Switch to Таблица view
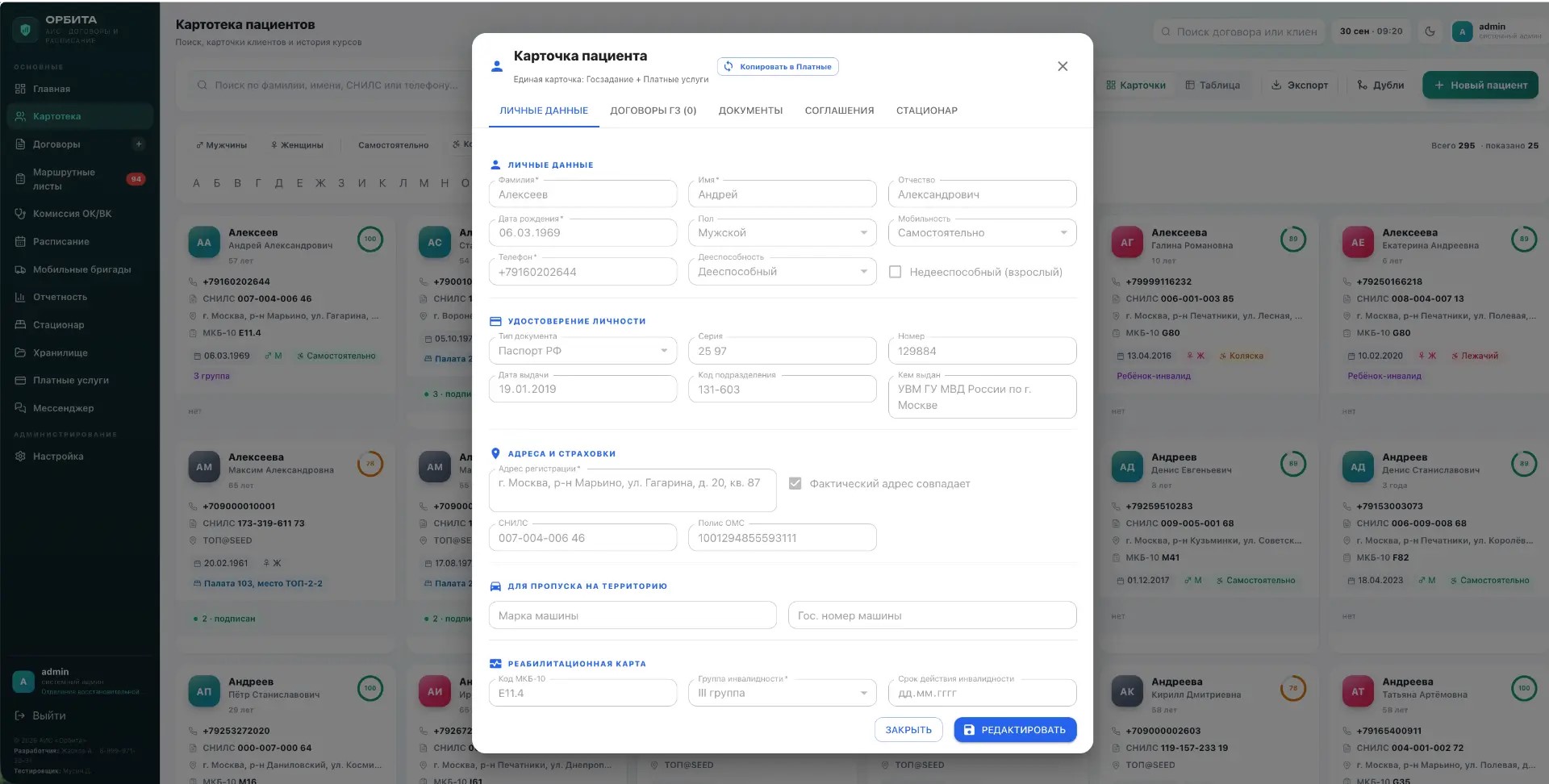Image resolution: width=1549 pixels, height=784 pixels. [x=1213, y=85]
